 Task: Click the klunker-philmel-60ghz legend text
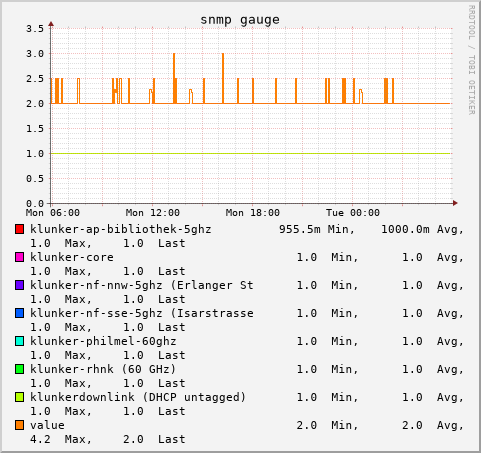click(103, 341)
